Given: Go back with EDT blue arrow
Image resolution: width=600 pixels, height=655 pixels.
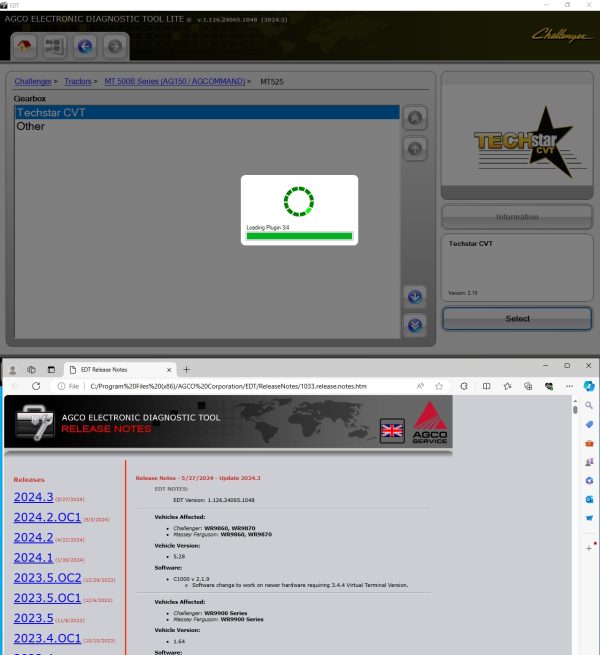Looking at the screenshot, I should coord(85,46).
